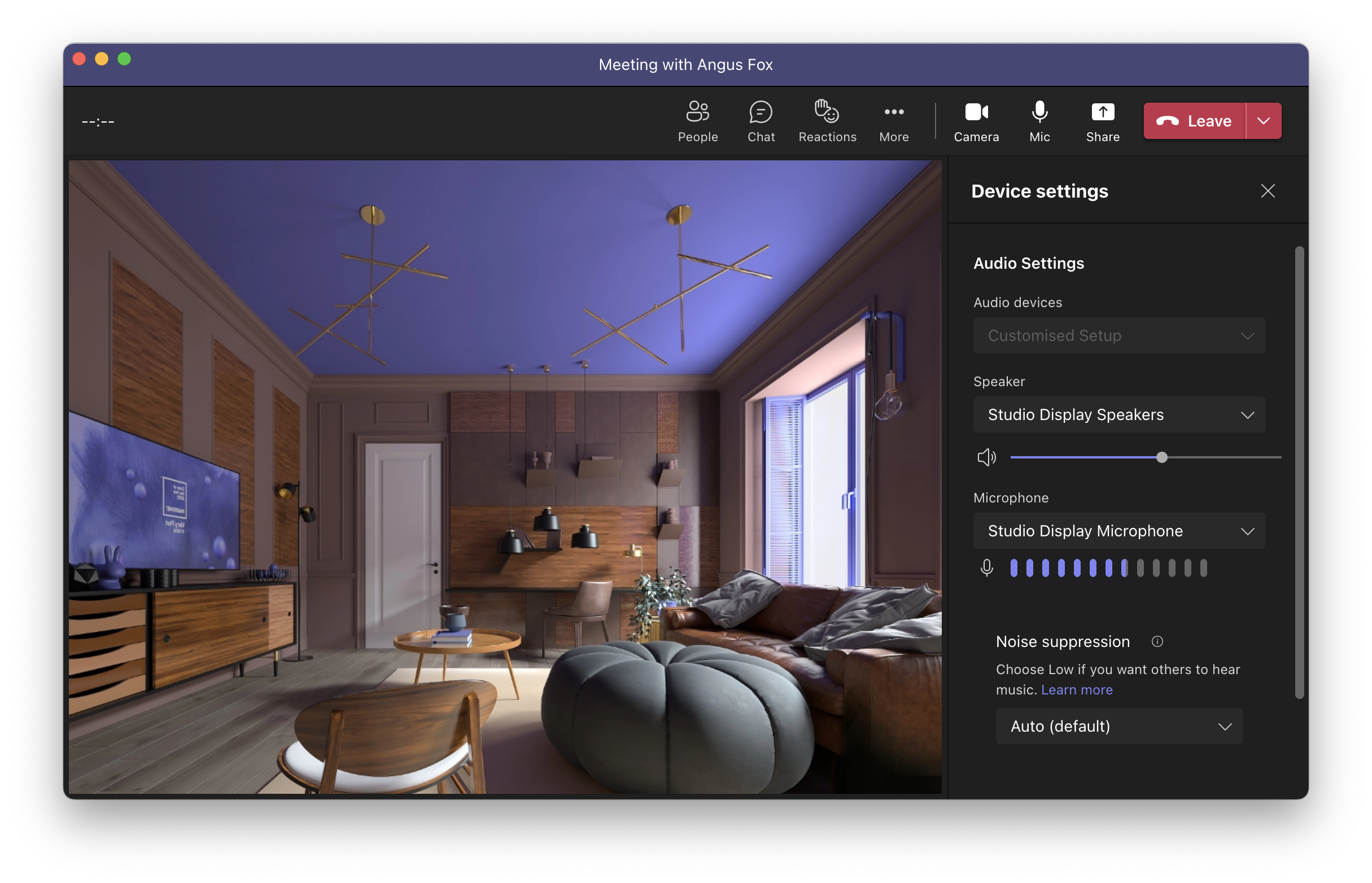Expand the Microphone device dropdown
The width and height of the screenshot is (1372, 883).
click(x=1118, y=531)
